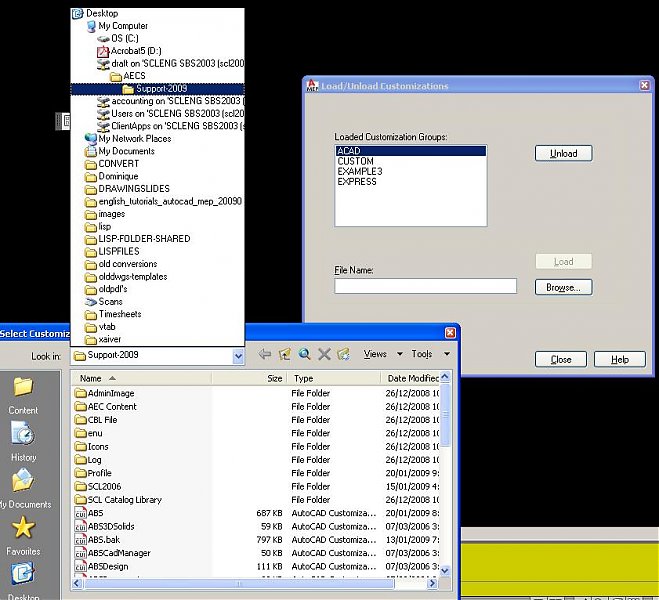Image resolution: width=659 pixels, height=600 pixels.
Task: Select the ABSDesign customization file
Action: [102, 566]
